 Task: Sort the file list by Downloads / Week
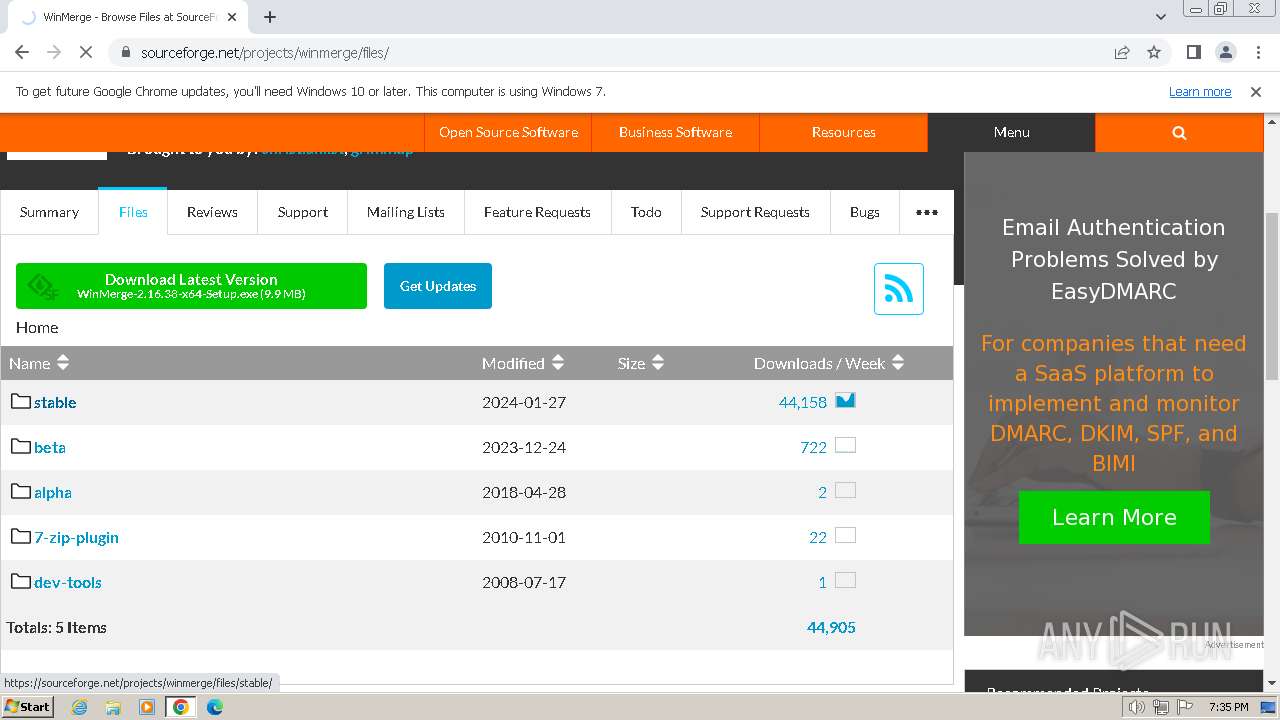coord(829,363)
